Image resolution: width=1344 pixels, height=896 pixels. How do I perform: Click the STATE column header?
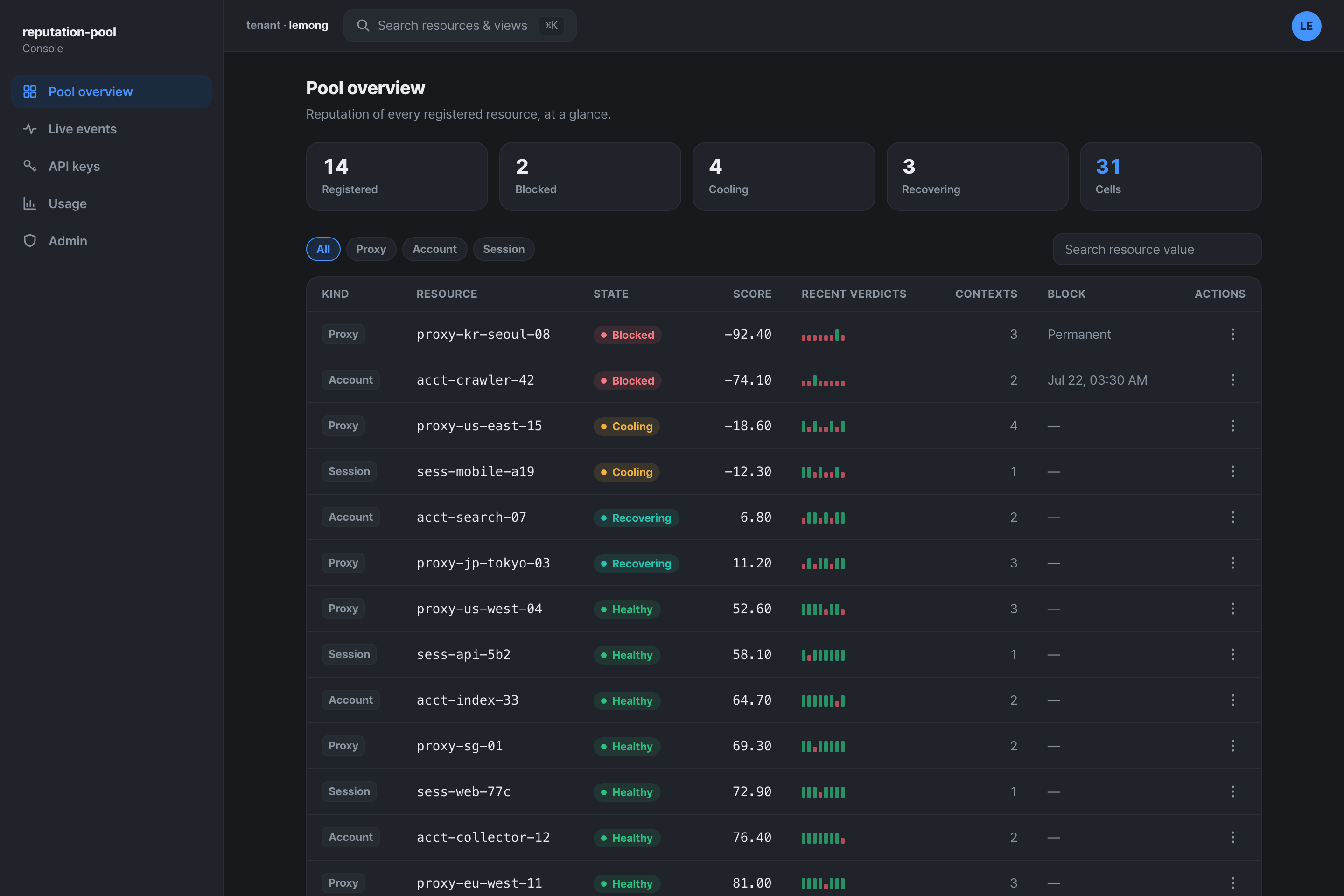point(611,294)
